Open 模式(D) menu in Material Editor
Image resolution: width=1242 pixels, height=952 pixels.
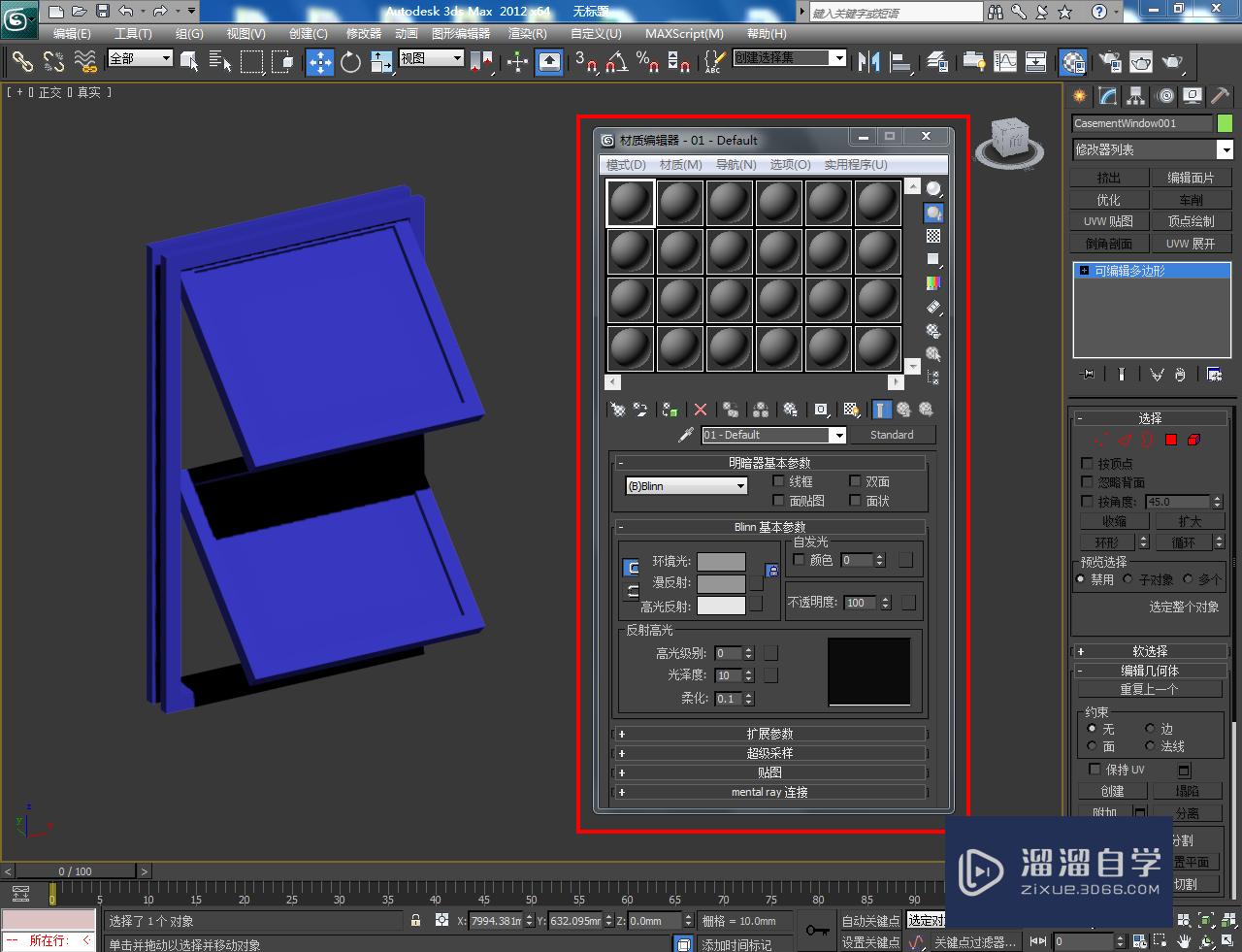pos(626,165)
